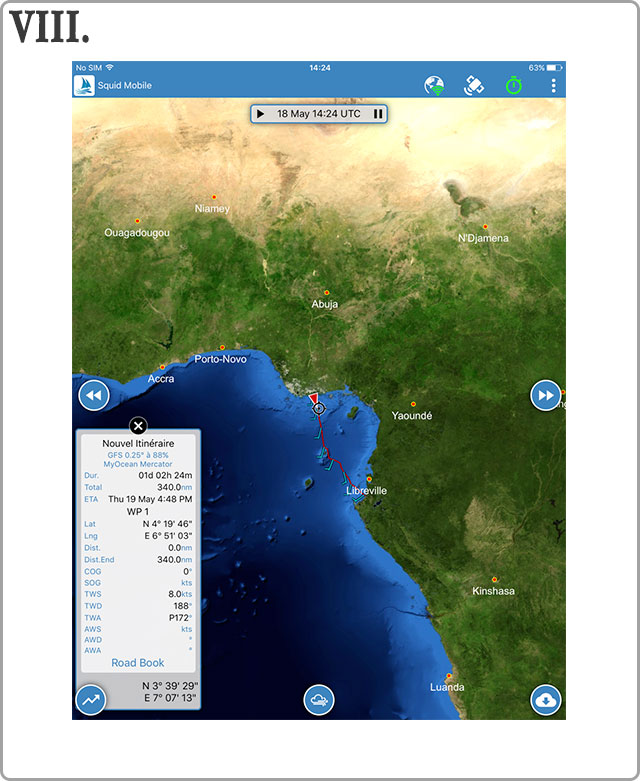Step forward with the right fast-forward button
640x781 pixels.
pos(544,396)
